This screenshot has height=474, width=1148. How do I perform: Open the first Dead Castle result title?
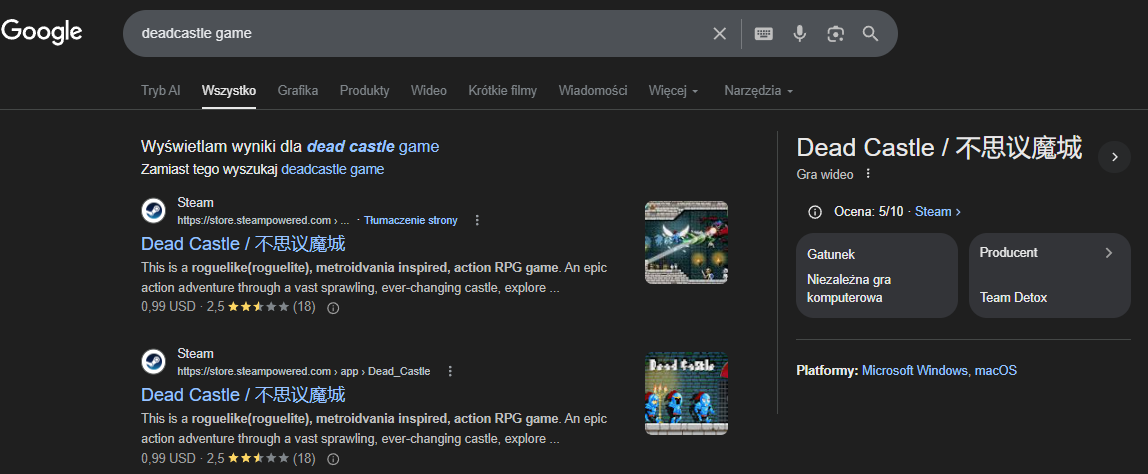(x=243, y=243)
